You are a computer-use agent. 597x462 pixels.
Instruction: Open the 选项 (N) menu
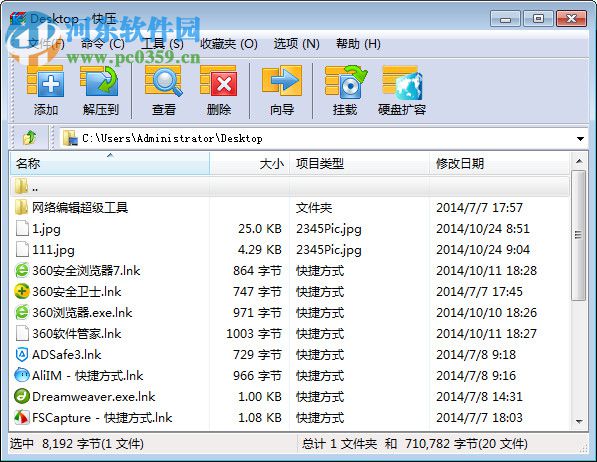pos(297,44)
